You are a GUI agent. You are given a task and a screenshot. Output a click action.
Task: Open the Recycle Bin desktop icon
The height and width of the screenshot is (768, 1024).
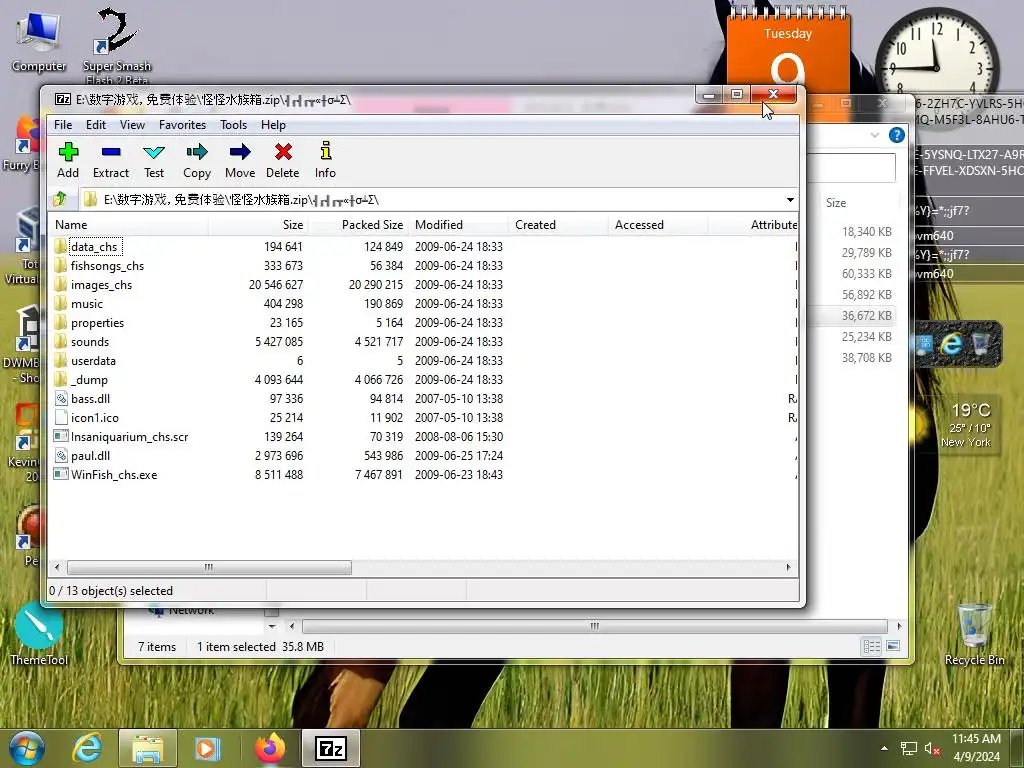click(974, 635)
